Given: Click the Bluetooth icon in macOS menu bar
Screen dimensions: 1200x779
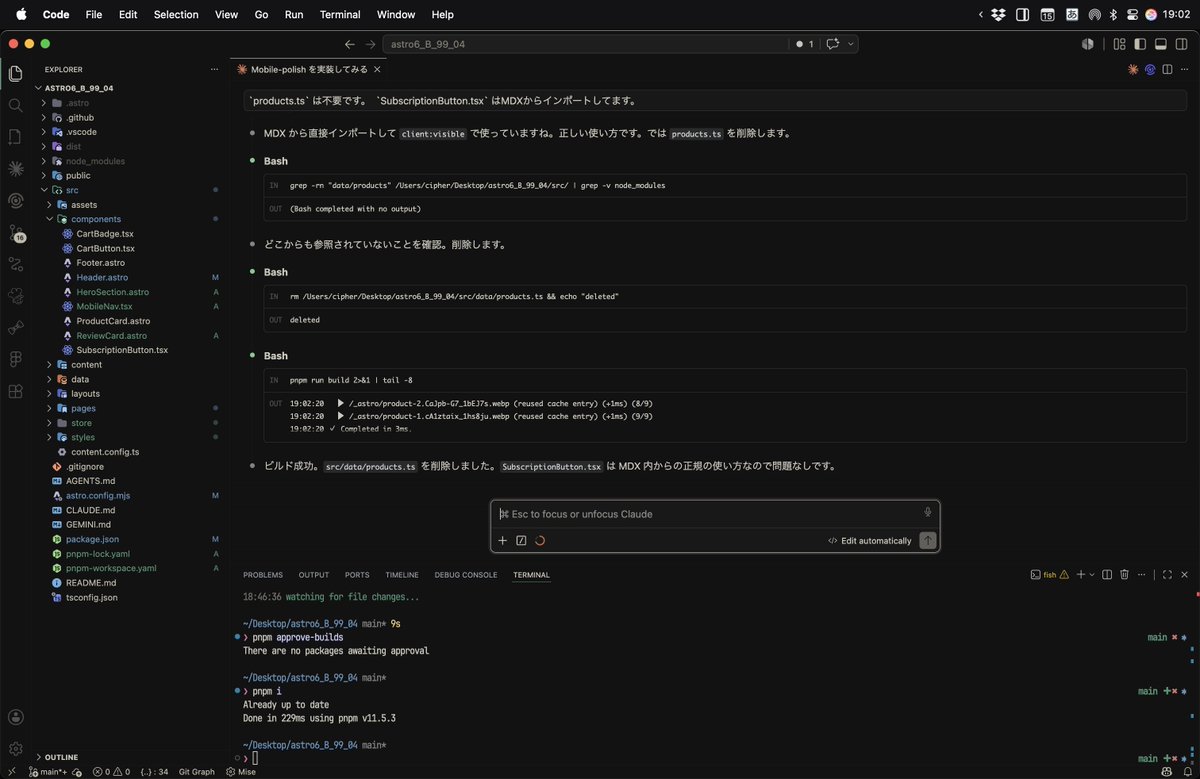Looking at the screenshot, I should 1113,15.
